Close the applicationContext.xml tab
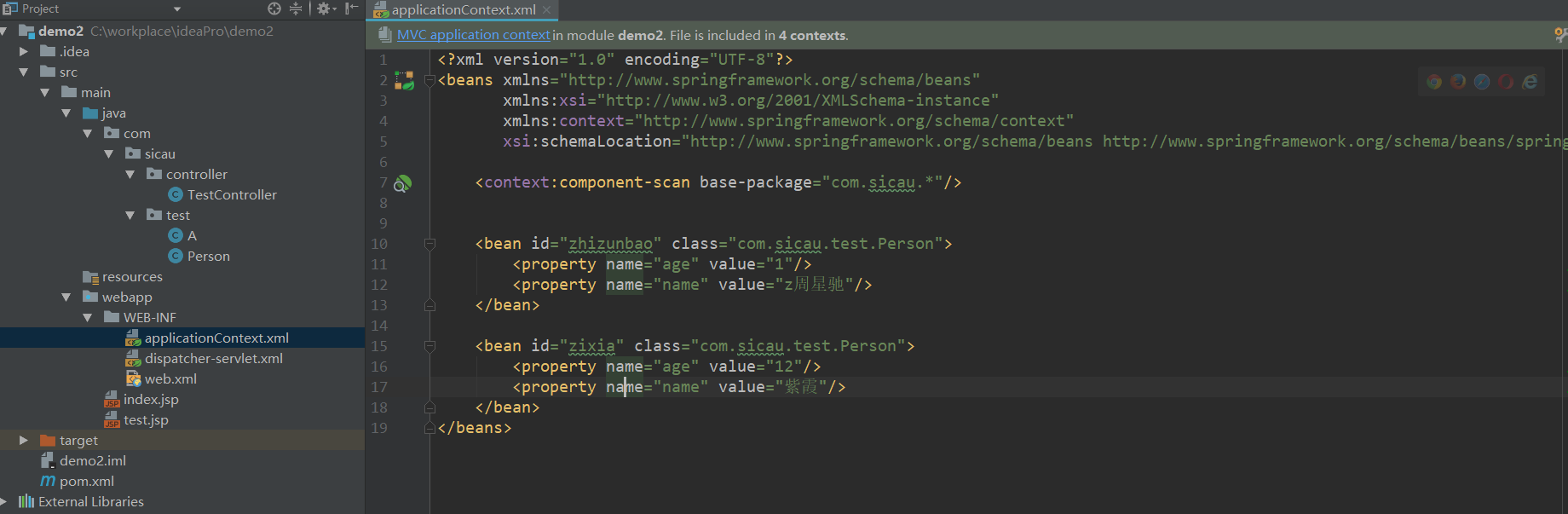Screen dimensions: 1568x514 click(x=547, y=10)
